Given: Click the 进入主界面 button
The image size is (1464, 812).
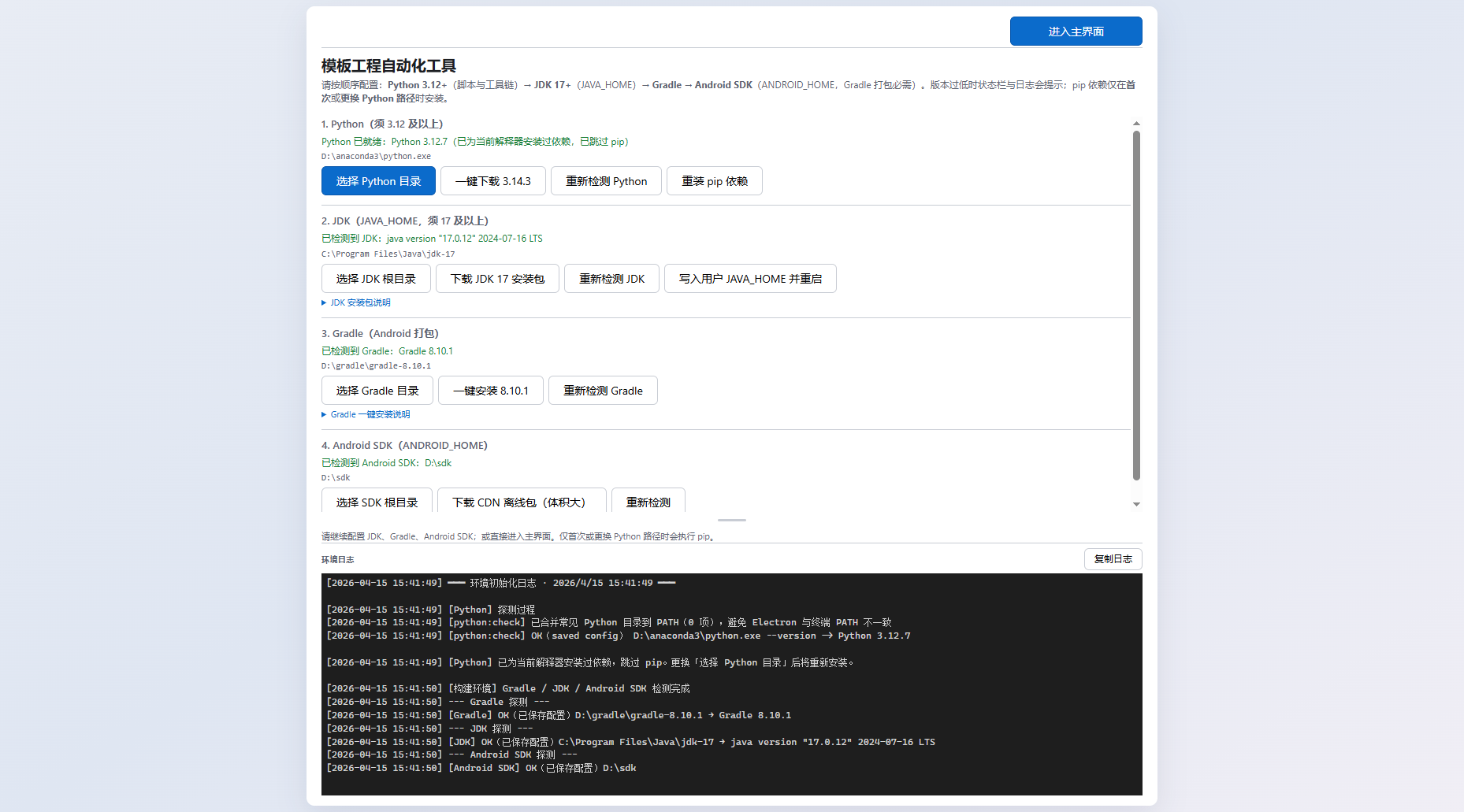Looking at the screenshot, I should (1076, 32).
